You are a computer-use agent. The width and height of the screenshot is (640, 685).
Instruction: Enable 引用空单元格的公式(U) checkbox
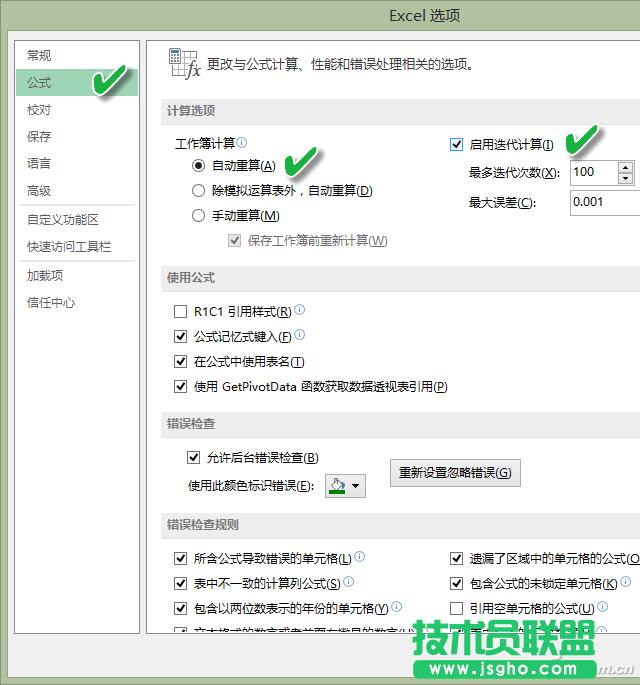click(457, 608)
